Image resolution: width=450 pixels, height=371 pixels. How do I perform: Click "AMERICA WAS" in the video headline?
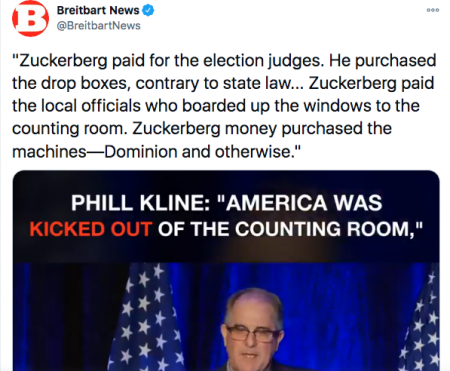304,202
